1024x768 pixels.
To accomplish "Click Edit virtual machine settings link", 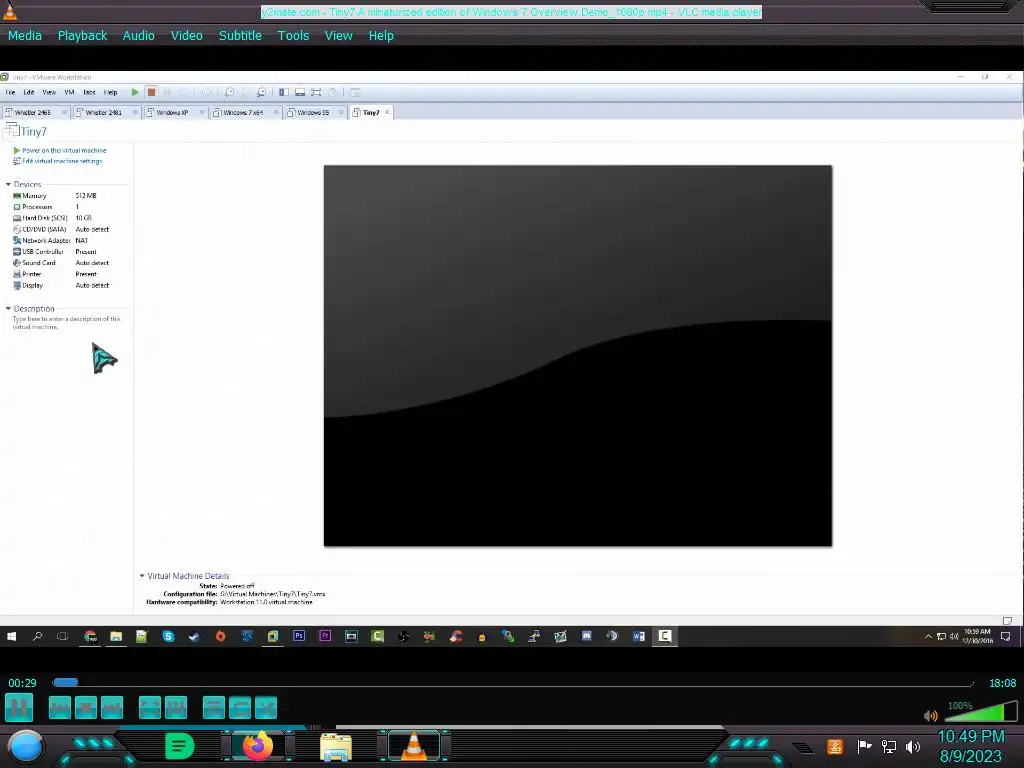I will pyautogui.click(x=62, y=161).
